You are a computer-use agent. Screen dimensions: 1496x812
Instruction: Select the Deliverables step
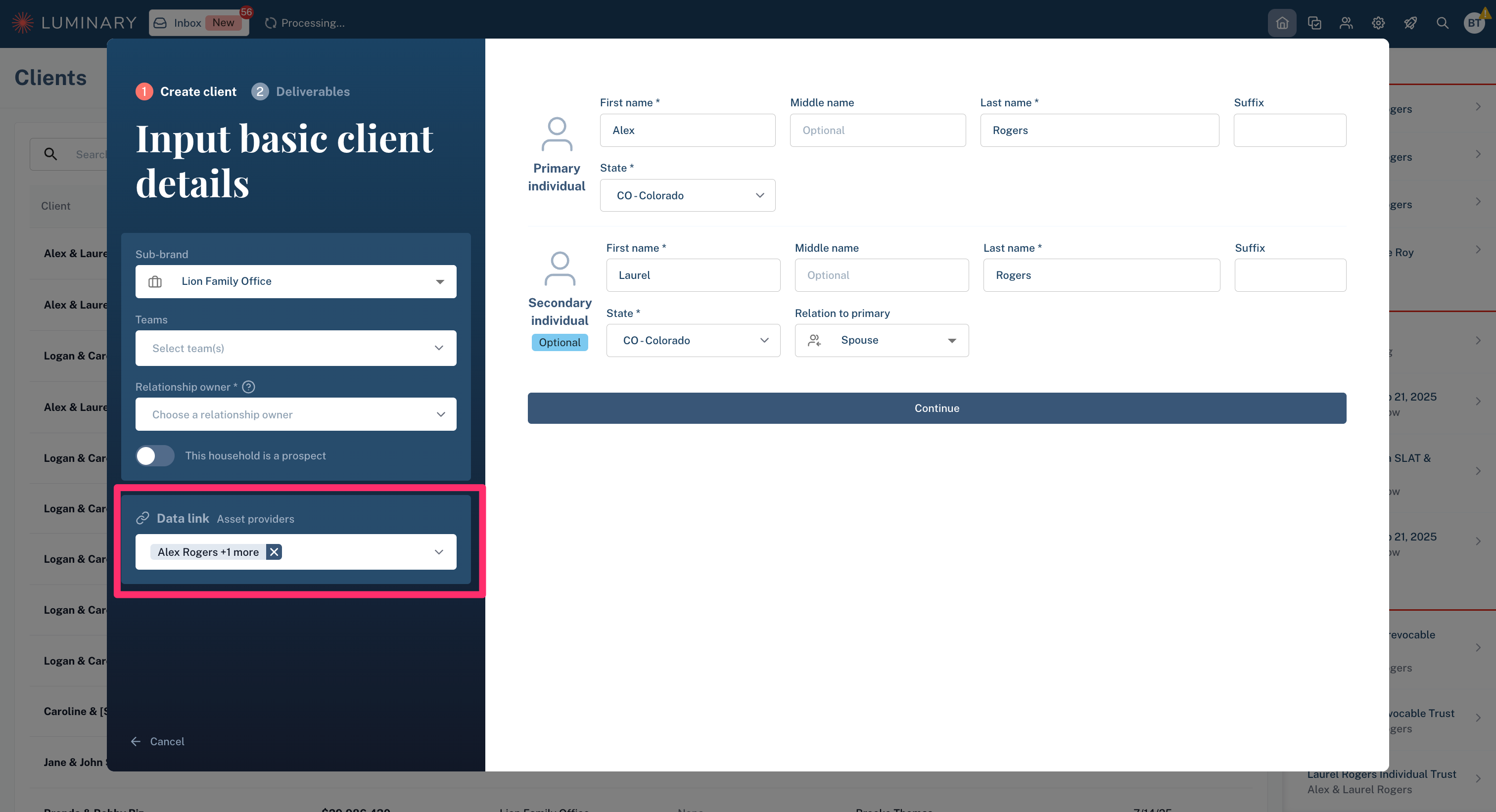tap(300, 91)
